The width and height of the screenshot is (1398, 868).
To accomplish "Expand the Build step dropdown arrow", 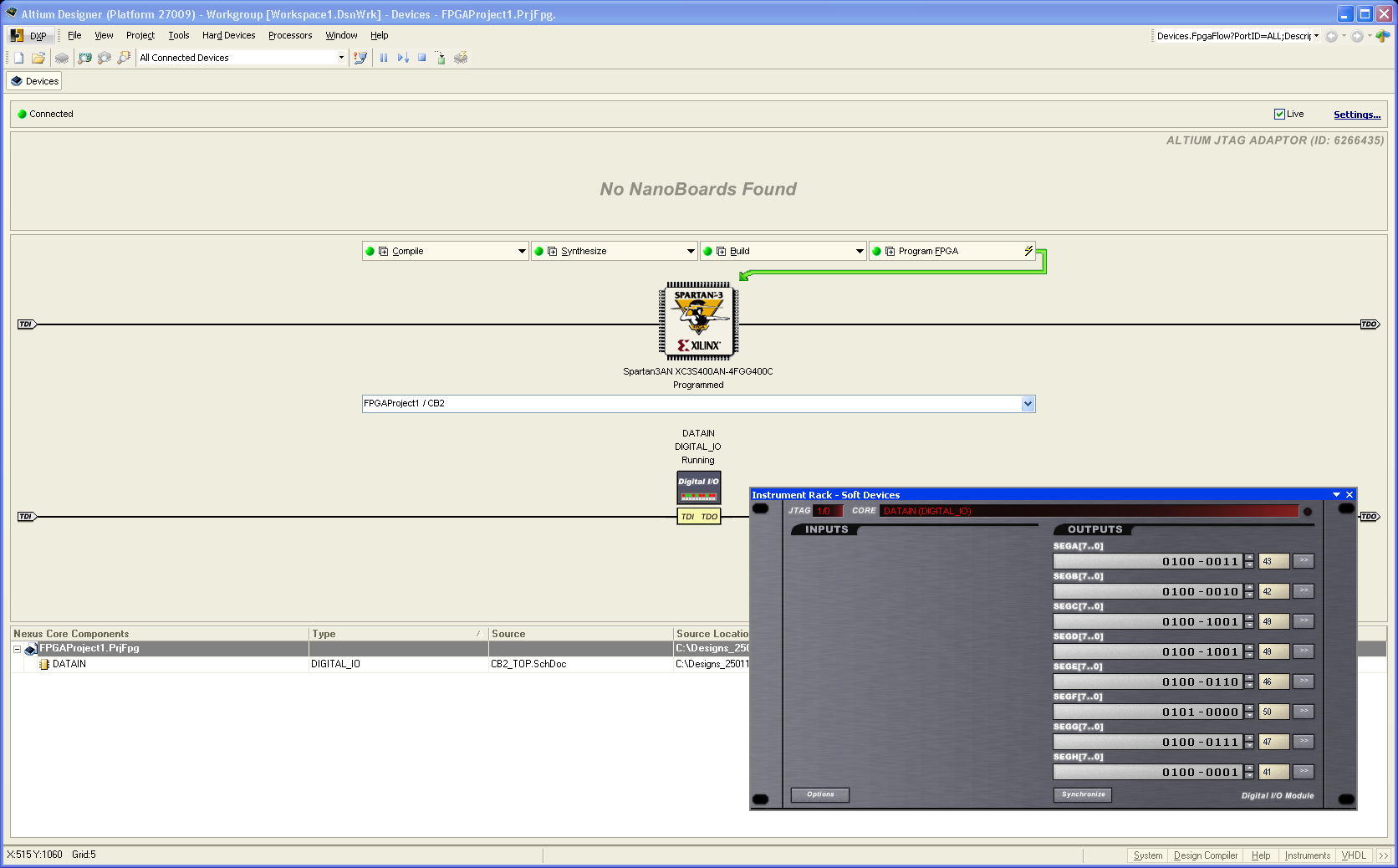I will (860, 251).
